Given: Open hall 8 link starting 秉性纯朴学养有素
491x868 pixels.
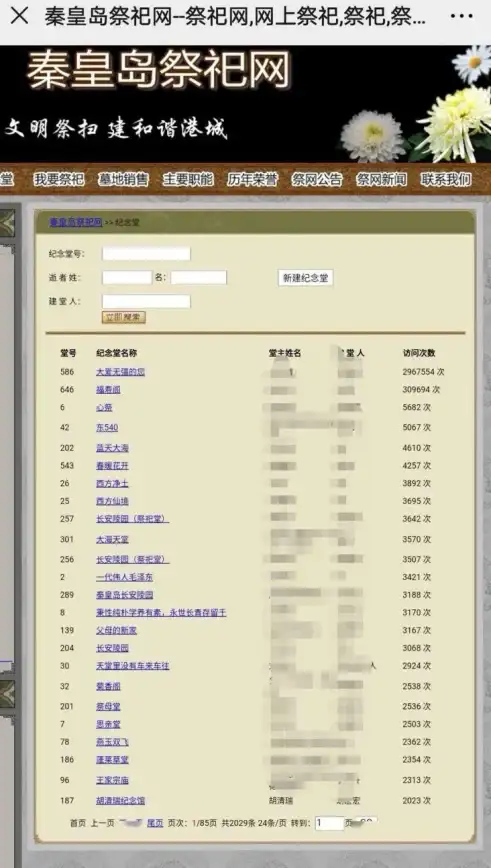Looking at the screenshot, I should pyautogui.click(x=161, y=613).
